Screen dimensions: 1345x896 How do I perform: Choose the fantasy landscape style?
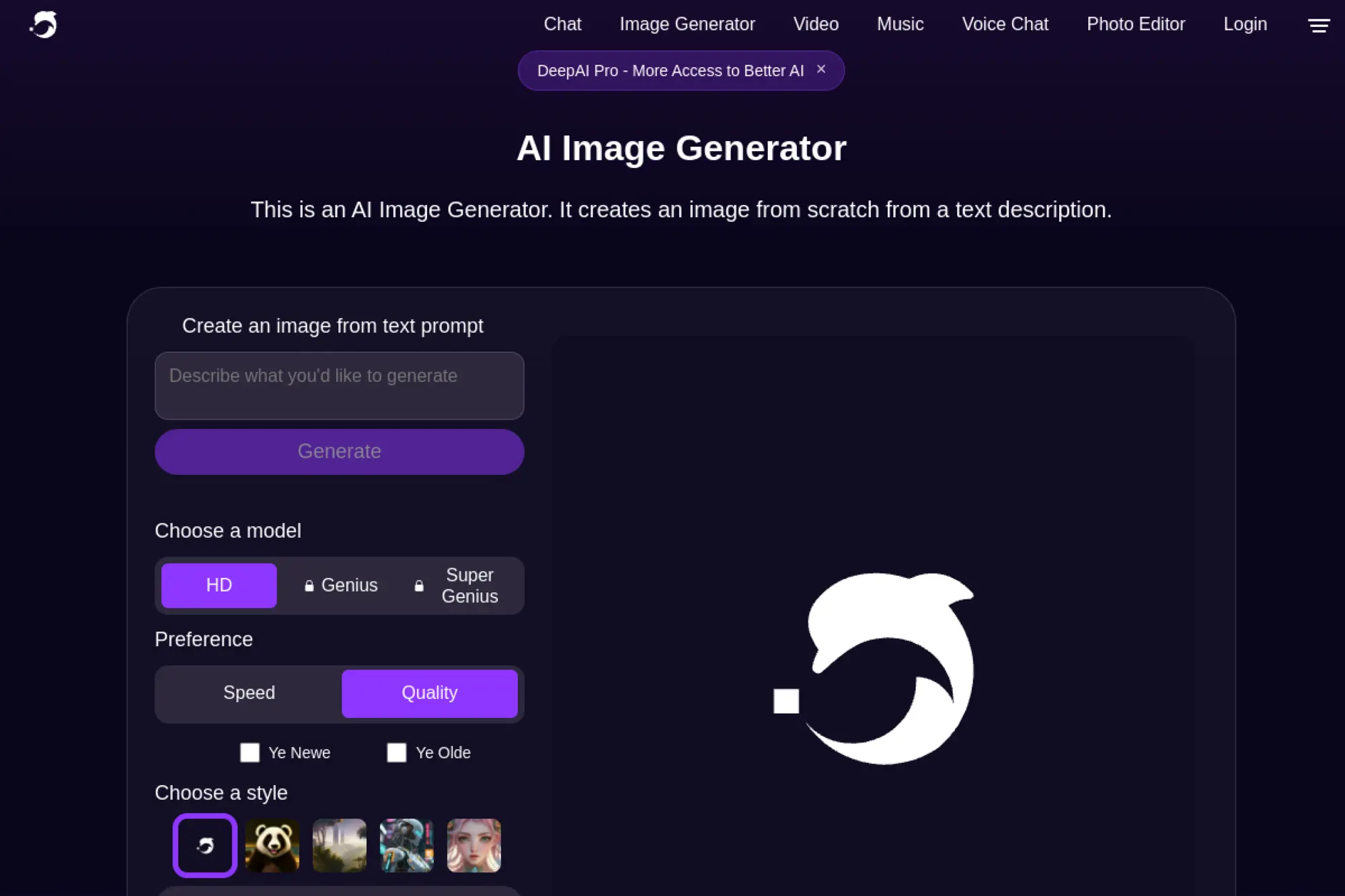339,846
